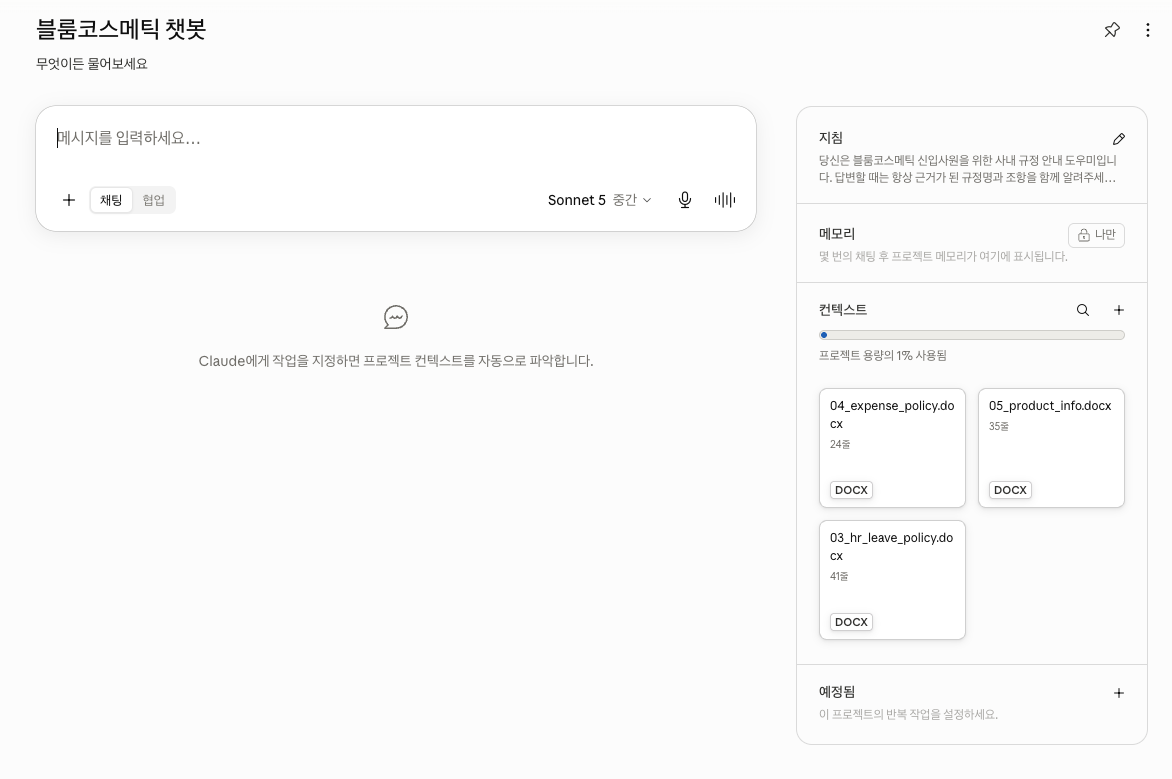Start voice dictation with microphone icon

click(x=685, y=200)
